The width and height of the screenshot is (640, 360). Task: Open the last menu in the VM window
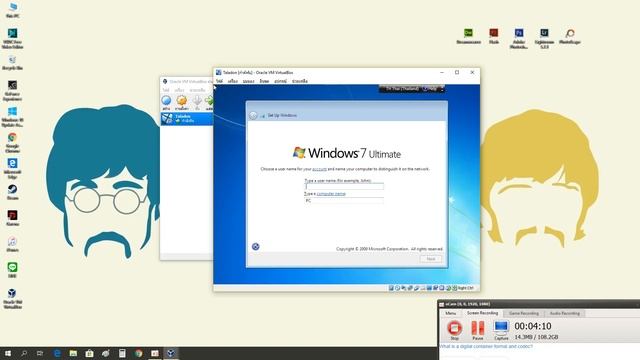pos(300,81)
